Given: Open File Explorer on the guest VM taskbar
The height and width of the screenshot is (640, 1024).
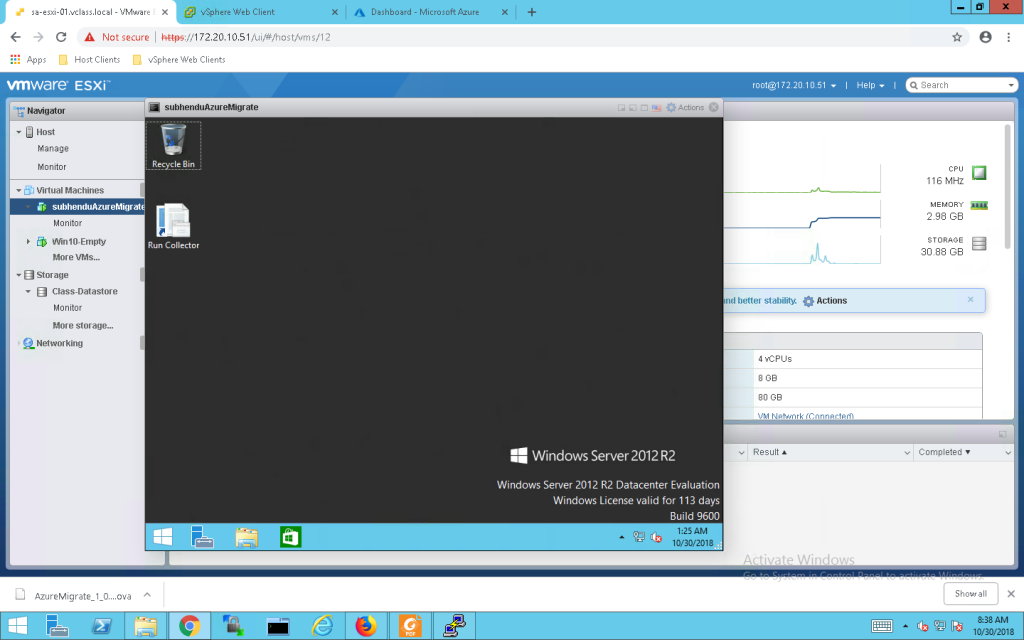Looking at the screenshot, I should click(x=246, y=537).
